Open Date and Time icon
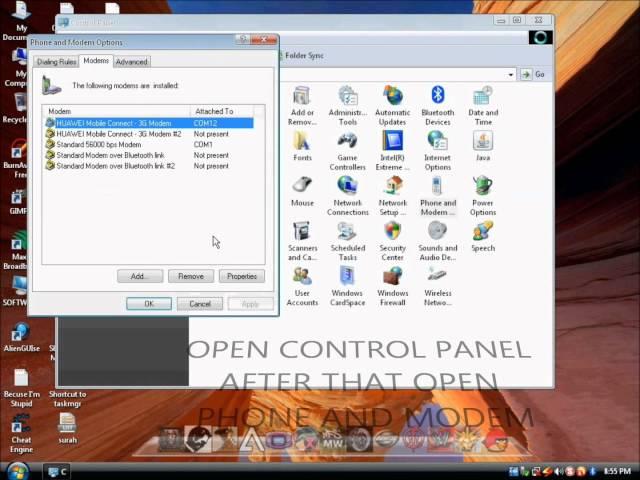The height and width of the screenshot is (480, 640). tap(483, 105)
